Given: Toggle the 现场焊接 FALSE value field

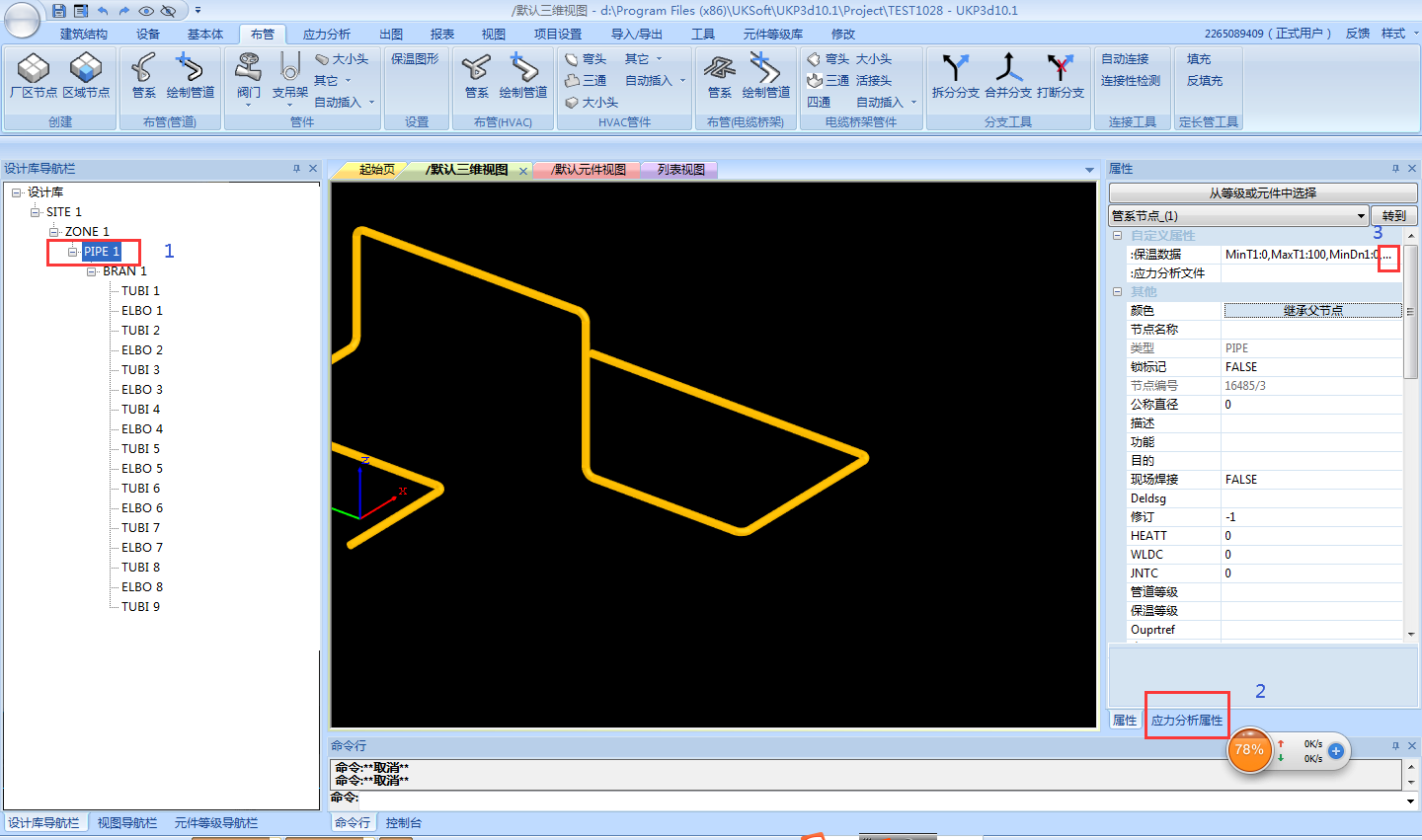Looking at the screenshot, I should click(x=1311, y=480).
